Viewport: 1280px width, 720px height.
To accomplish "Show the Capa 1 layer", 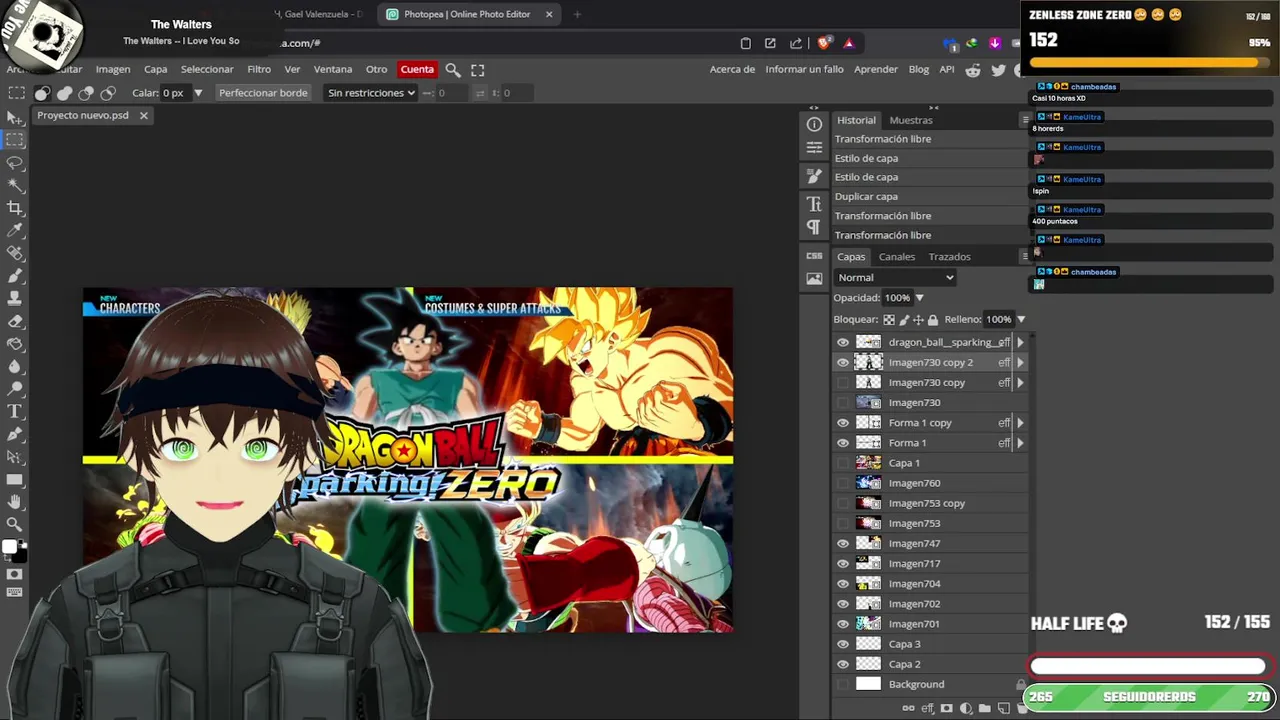I will point(843,463).
